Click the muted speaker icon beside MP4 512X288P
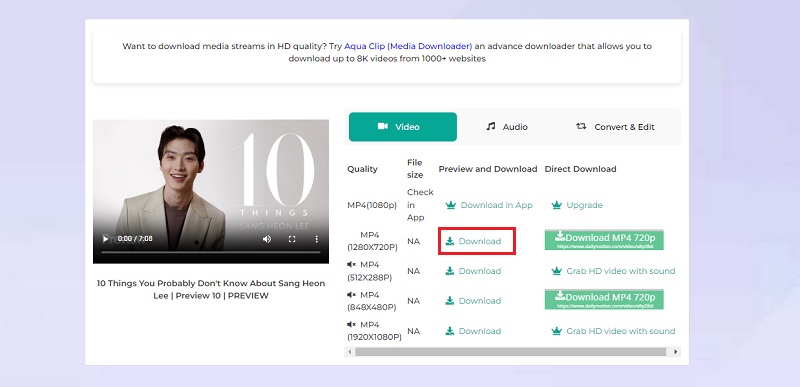The image size is (800, 387). (x=351, y=265)
